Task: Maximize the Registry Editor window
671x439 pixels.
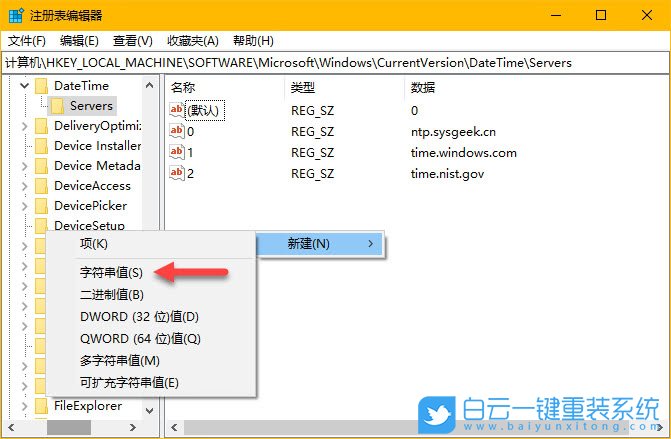Action: tap(601, 15)
